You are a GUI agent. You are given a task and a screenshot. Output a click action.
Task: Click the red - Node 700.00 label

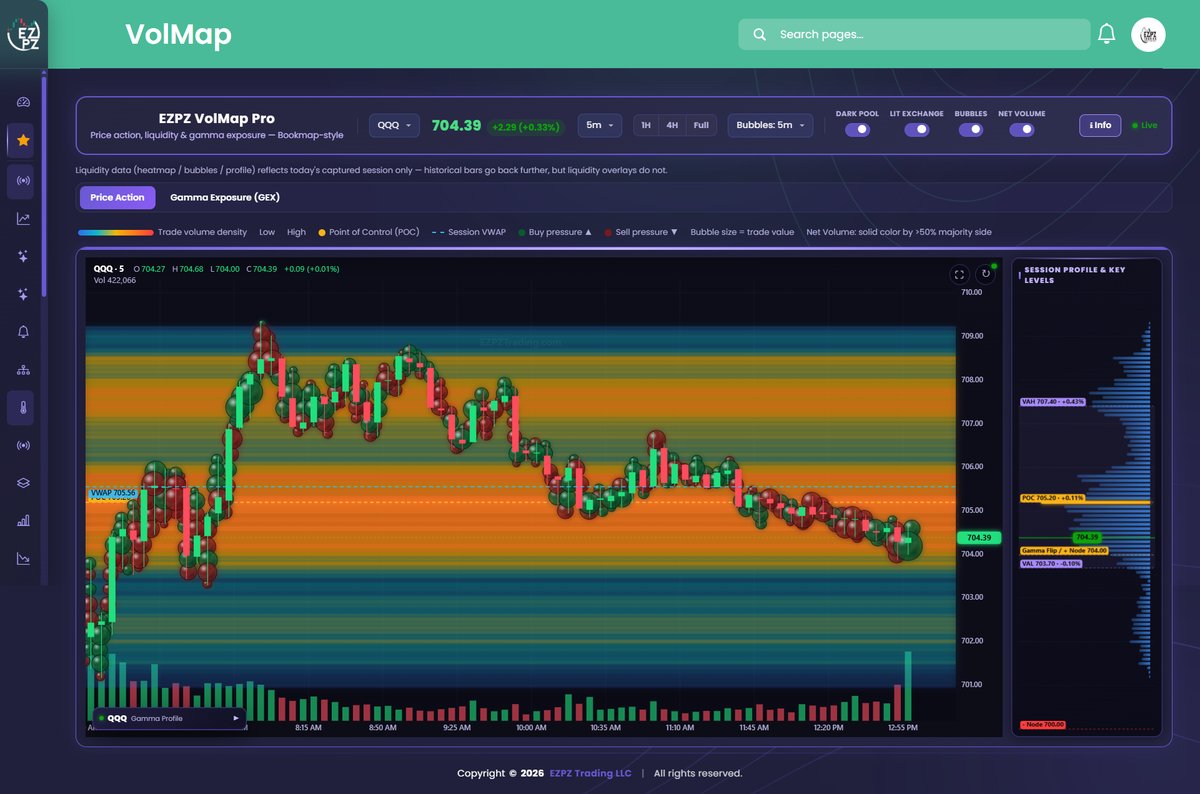(x=1043, y=724)
